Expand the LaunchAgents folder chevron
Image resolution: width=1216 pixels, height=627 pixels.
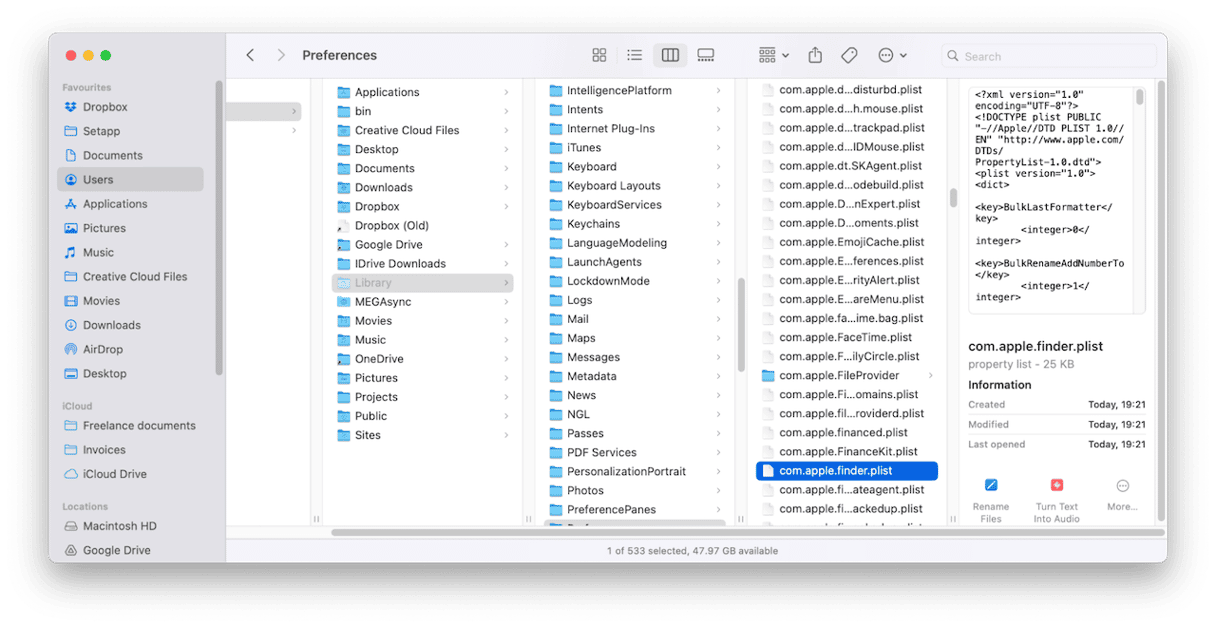pos(718,262)
